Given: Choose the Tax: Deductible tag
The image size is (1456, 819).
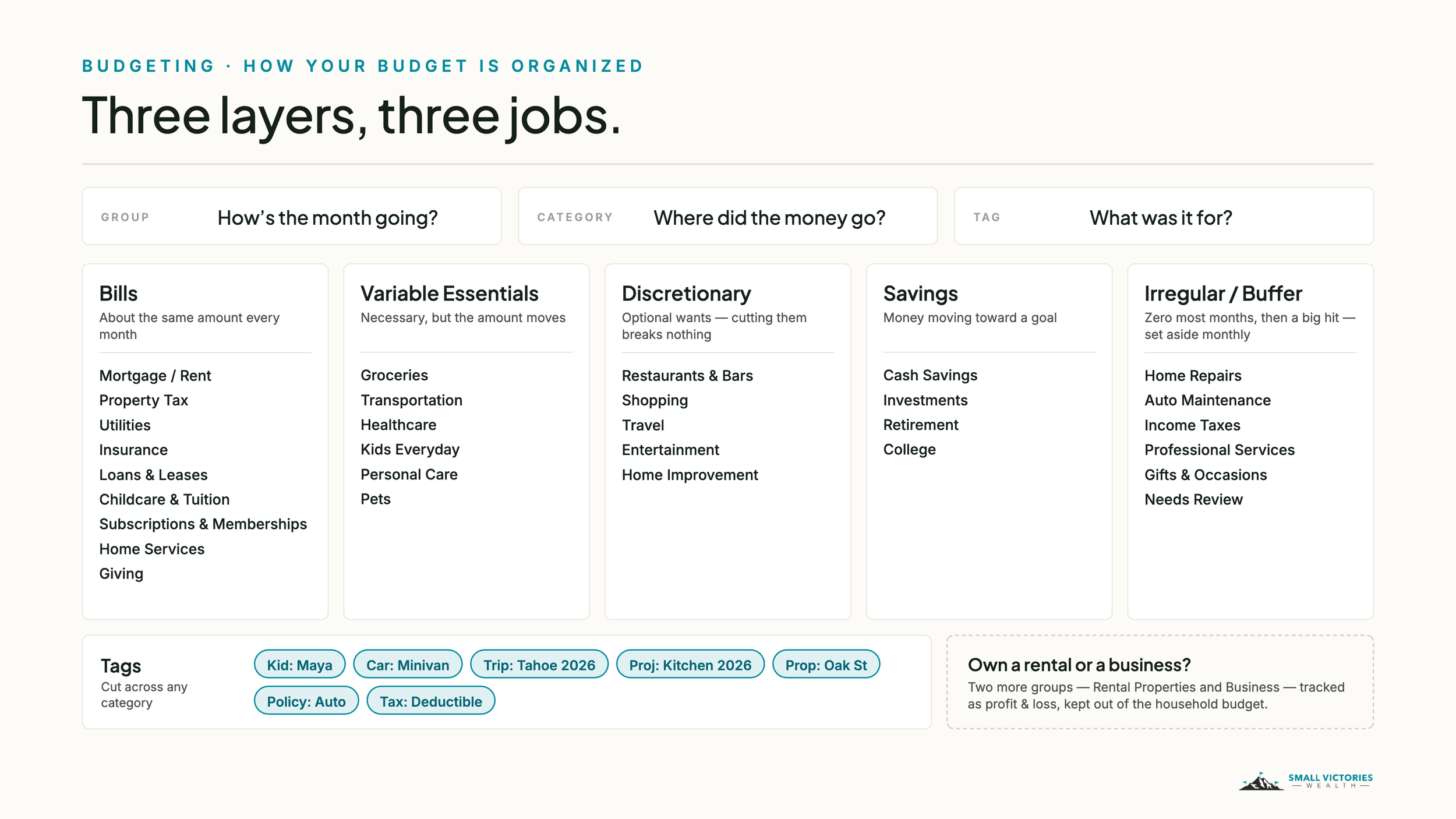Looking at the screenshot, I should click(431, 701).
